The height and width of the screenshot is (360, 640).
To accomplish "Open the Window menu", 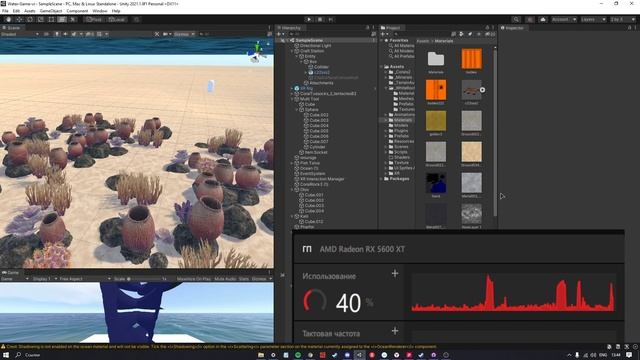I will pos(100,11).
